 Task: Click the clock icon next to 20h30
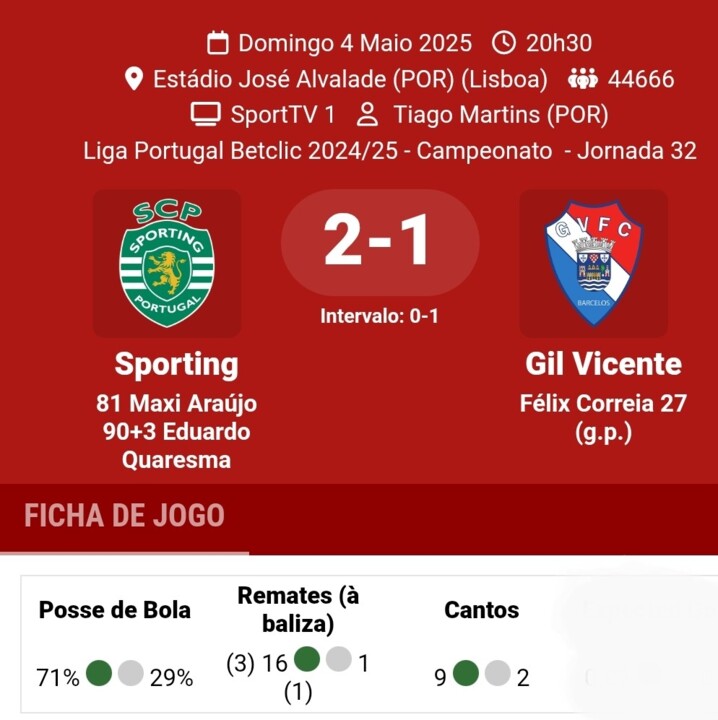click(505, 43)
